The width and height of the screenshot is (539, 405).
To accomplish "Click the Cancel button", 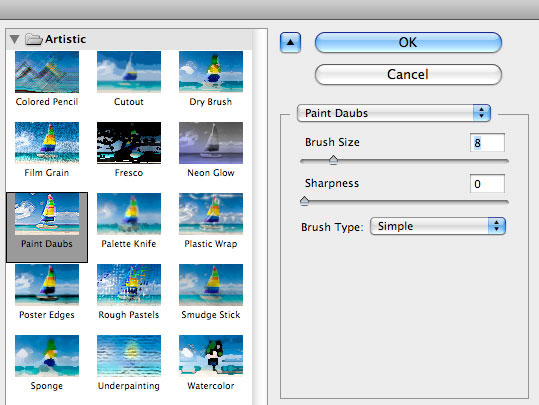I will pos(408,74).
